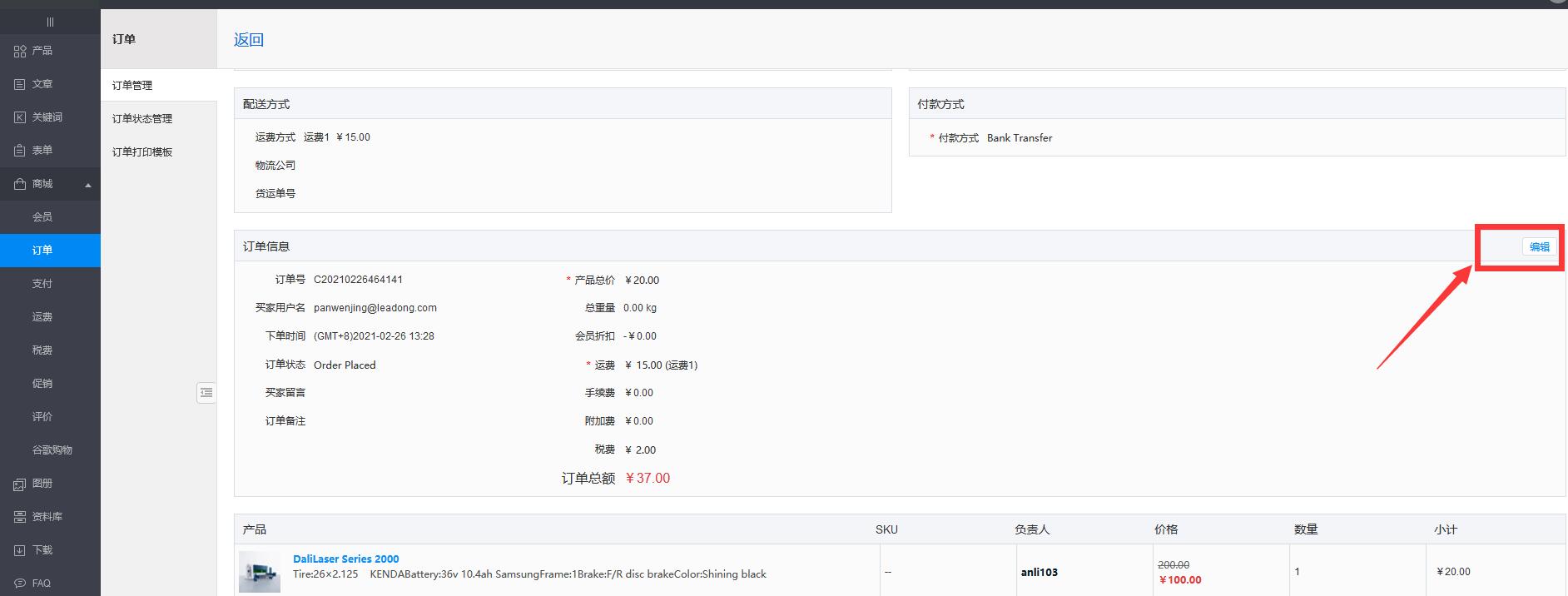Select 促销 in the sidebar
The image size is (1568, 596).
[x=42, y=384]
